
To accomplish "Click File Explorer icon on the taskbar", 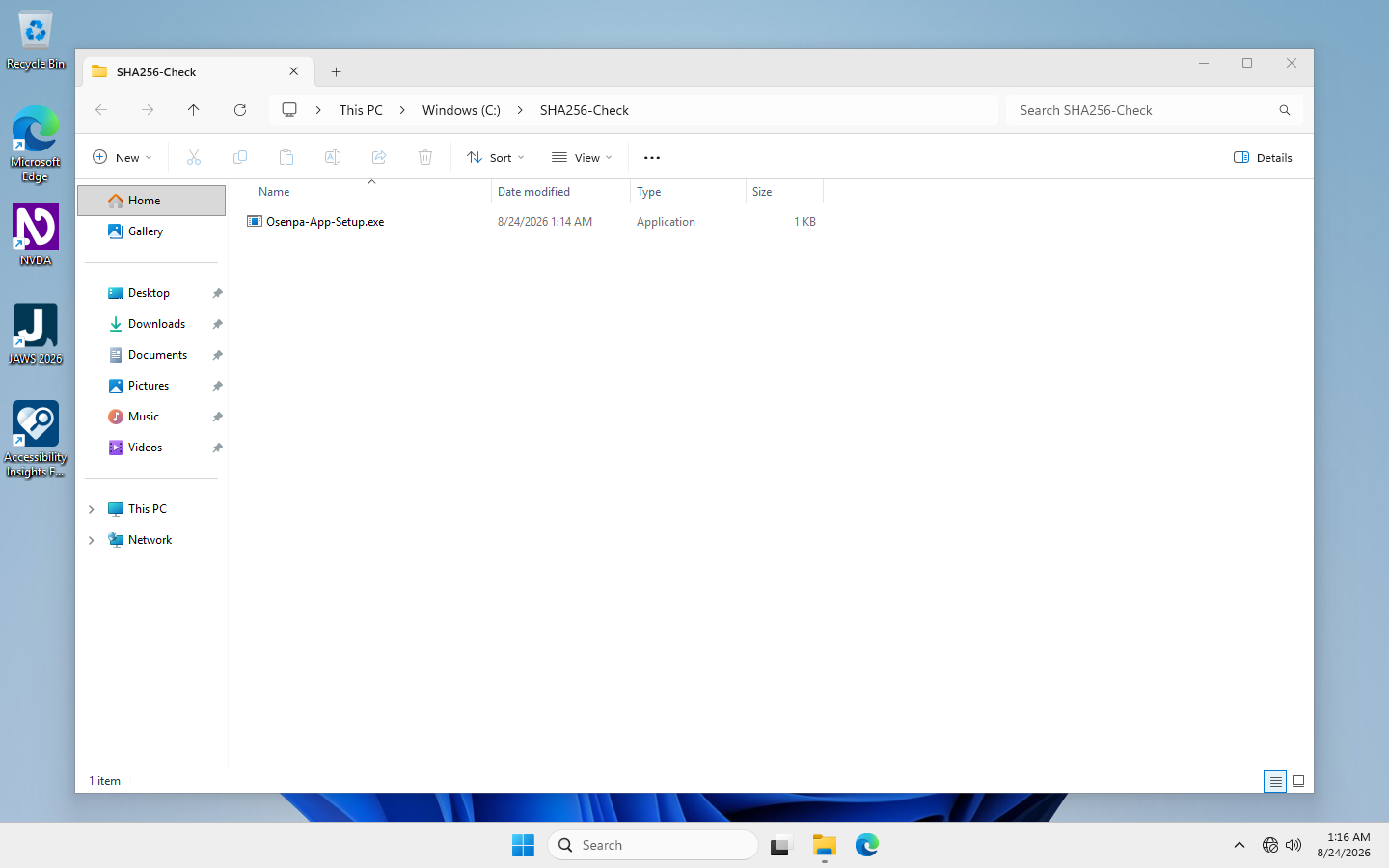I will point(824,845).
